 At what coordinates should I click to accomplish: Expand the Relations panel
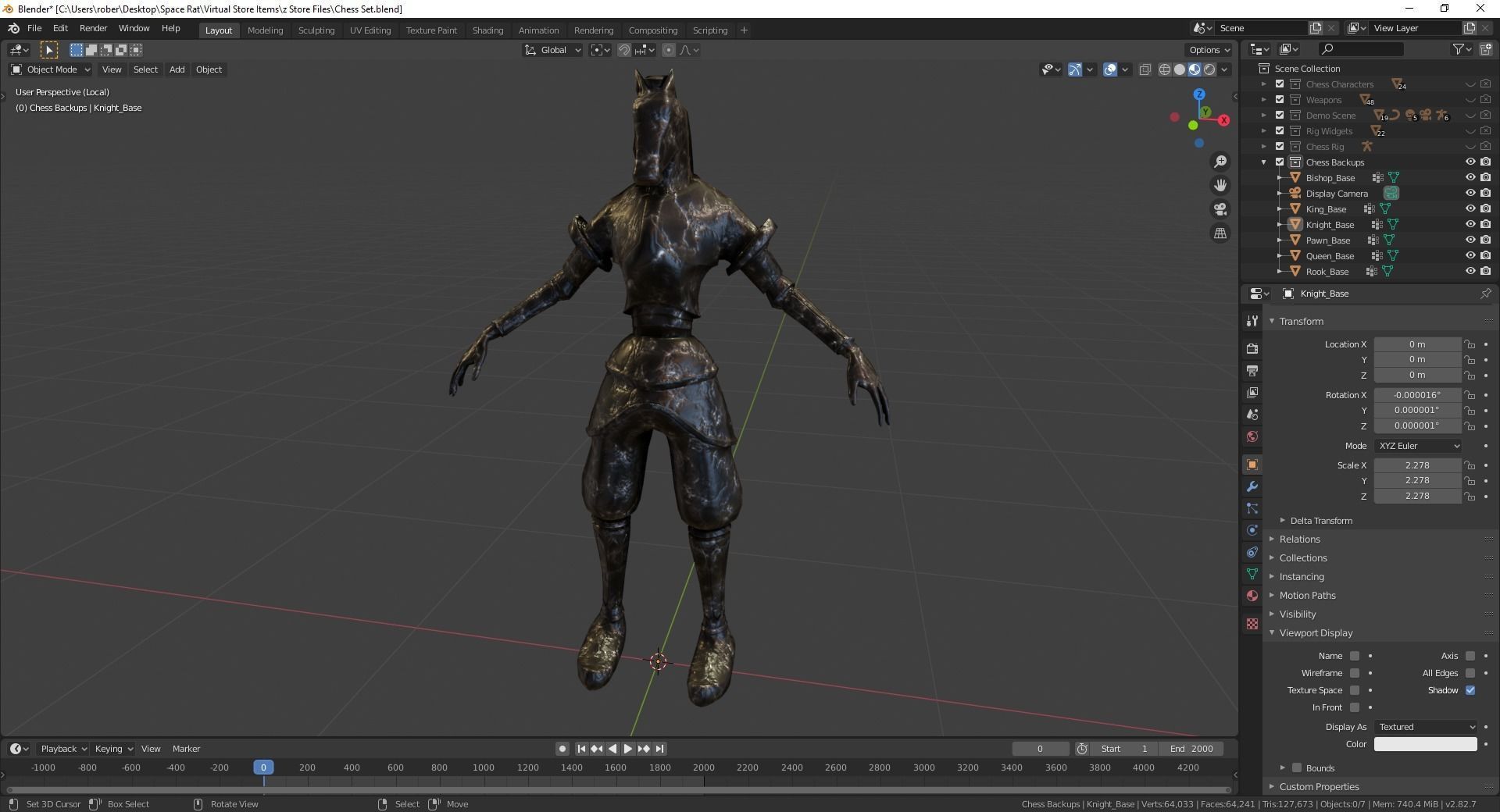coord(1272,540)
